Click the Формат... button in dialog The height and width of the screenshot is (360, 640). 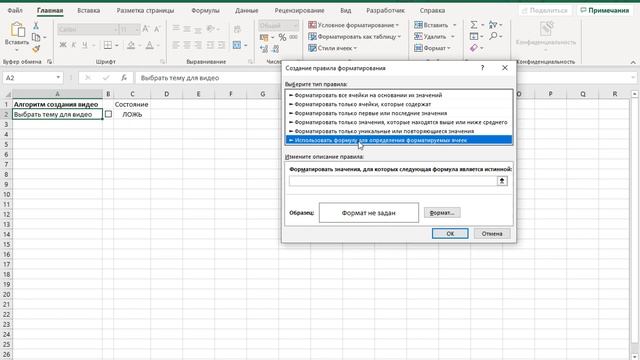(442, 213)
